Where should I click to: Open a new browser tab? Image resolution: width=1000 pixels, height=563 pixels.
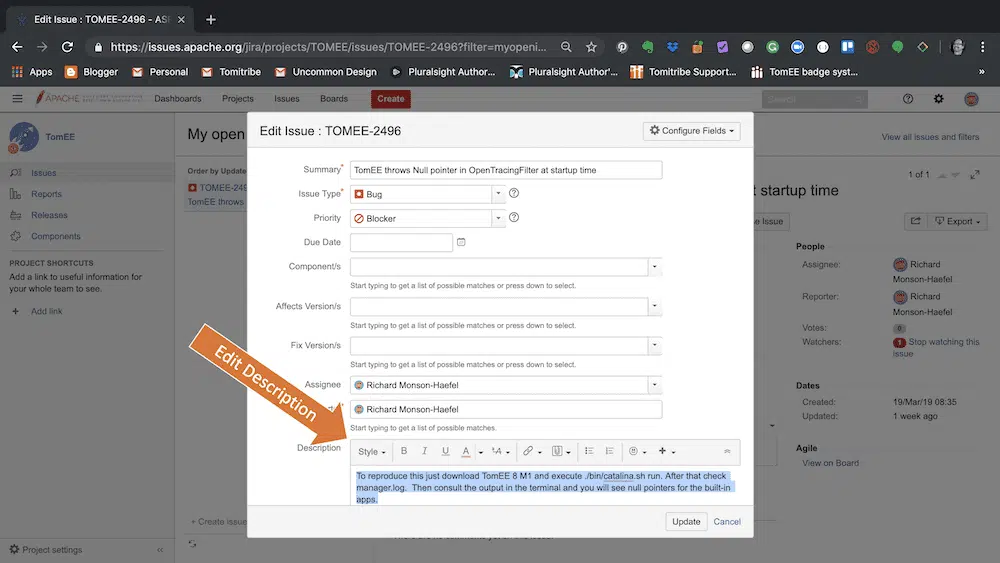(x=210, y=20)
